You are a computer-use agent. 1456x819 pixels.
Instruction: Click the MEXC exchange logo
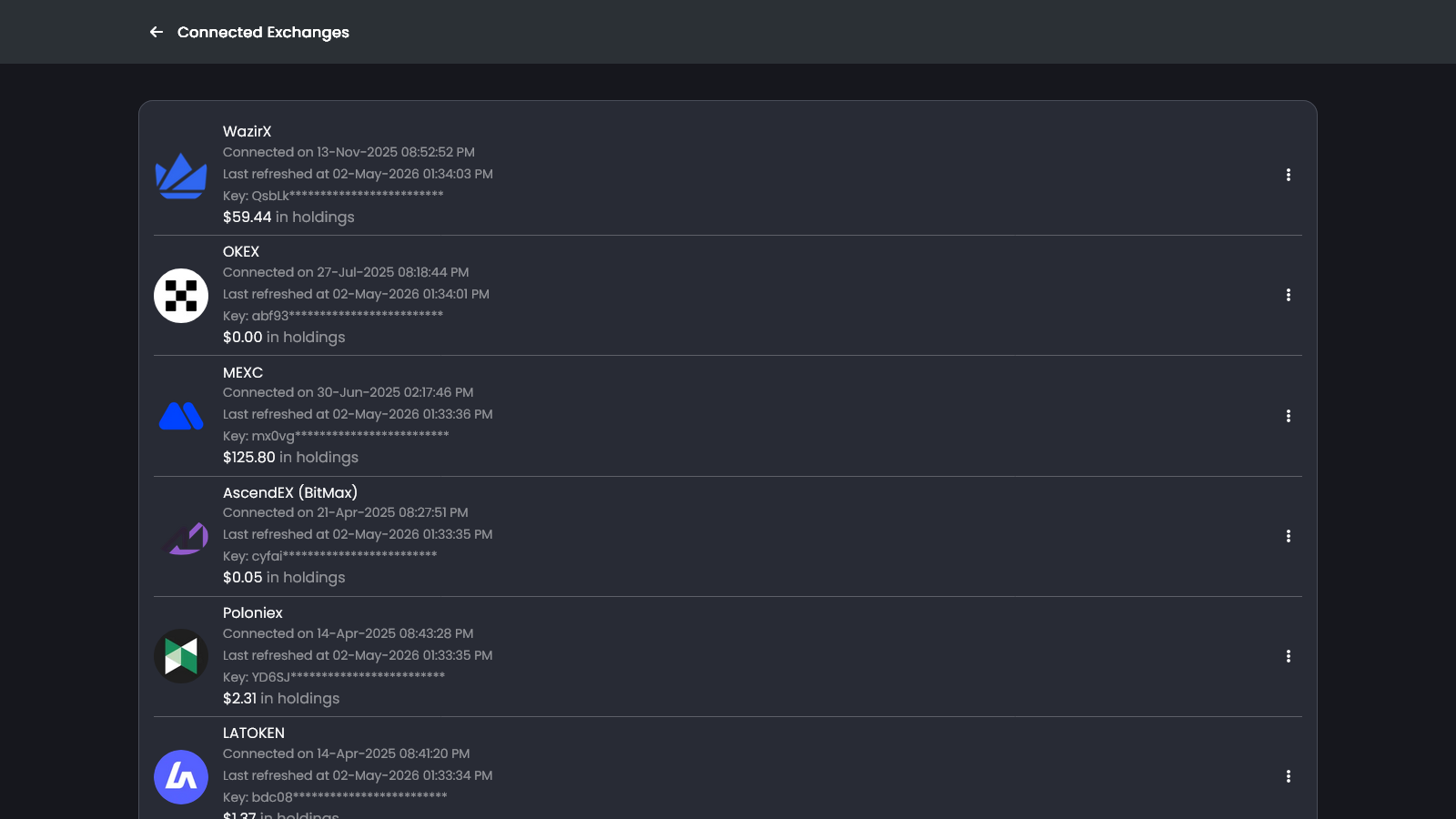(181, 416)
